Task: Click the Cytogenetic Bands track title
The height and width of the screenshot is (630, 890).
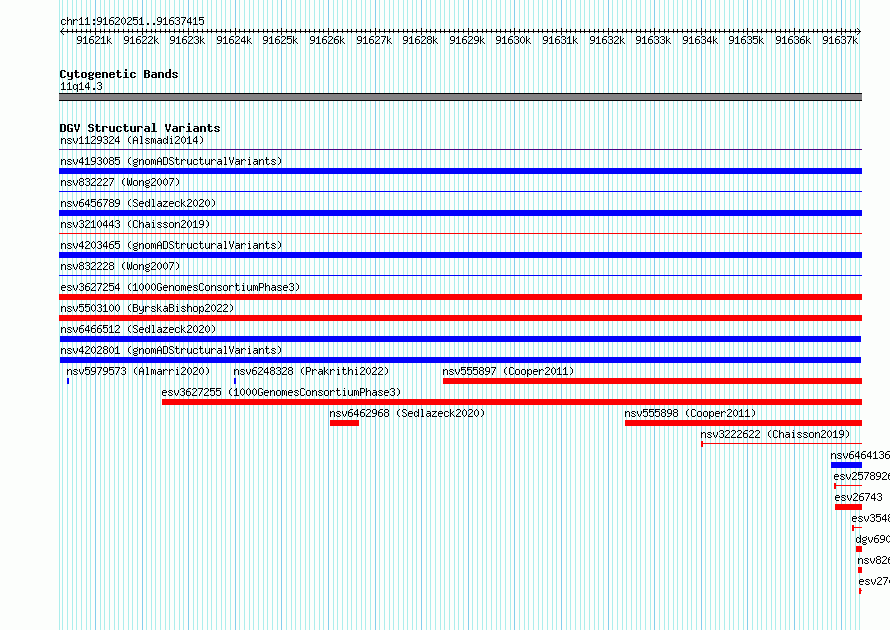Action: pyautogui.click(x=119, y=74)
